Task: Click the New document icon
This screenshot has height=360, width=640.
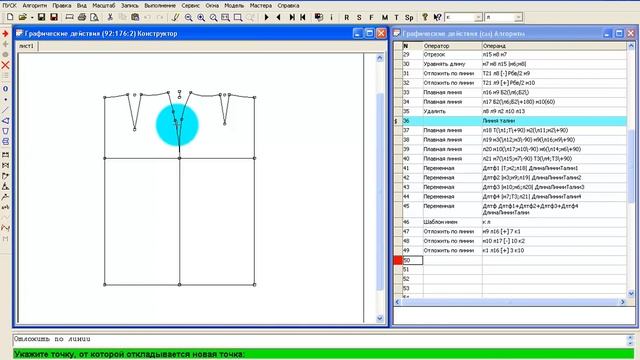Action: 10,17
